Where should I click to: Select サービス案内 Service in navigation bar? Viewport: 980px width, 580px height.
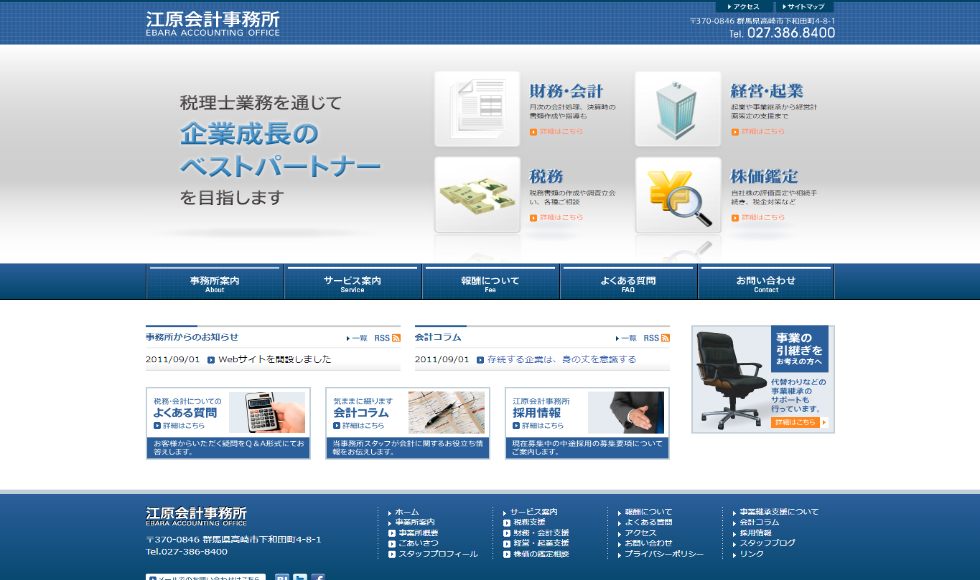pyautogui.click(x=352, y=283)
